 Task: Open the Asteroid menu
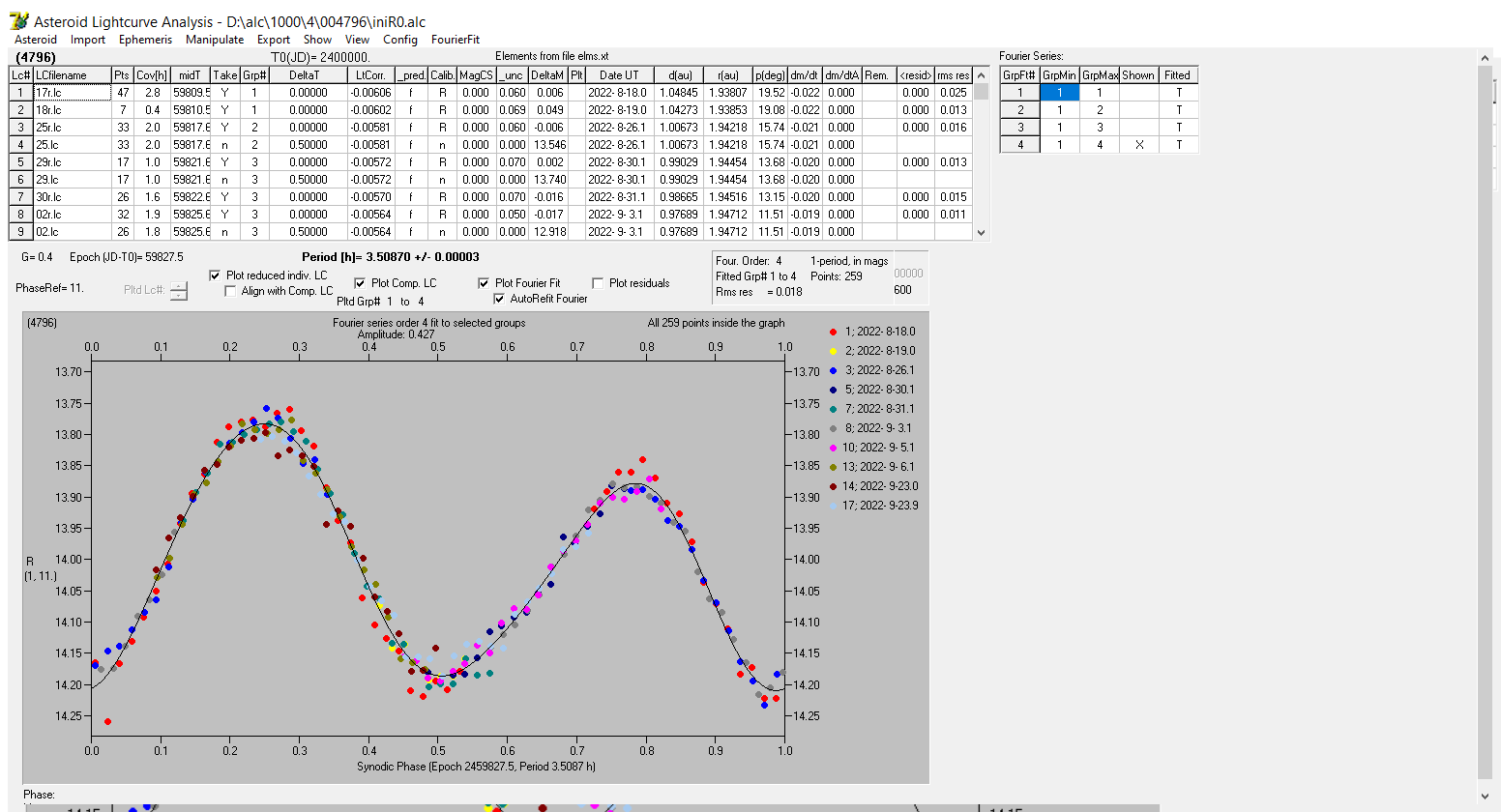36,40
